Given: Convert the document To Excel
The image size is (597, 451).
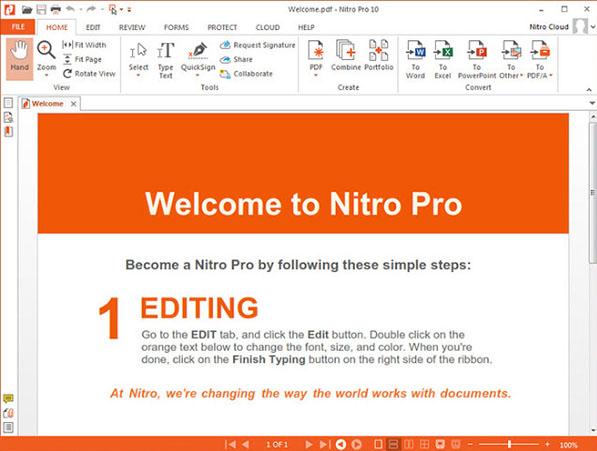Looking at the screenshot, I should click(443, 59).
